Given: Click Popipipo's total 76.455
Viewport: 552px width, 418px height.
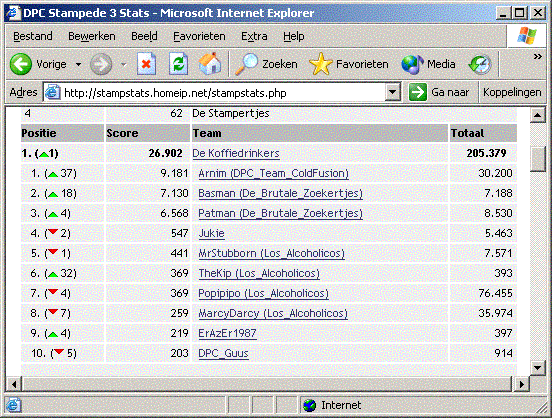Looking at the screenshot, I should tap(495, 293).
